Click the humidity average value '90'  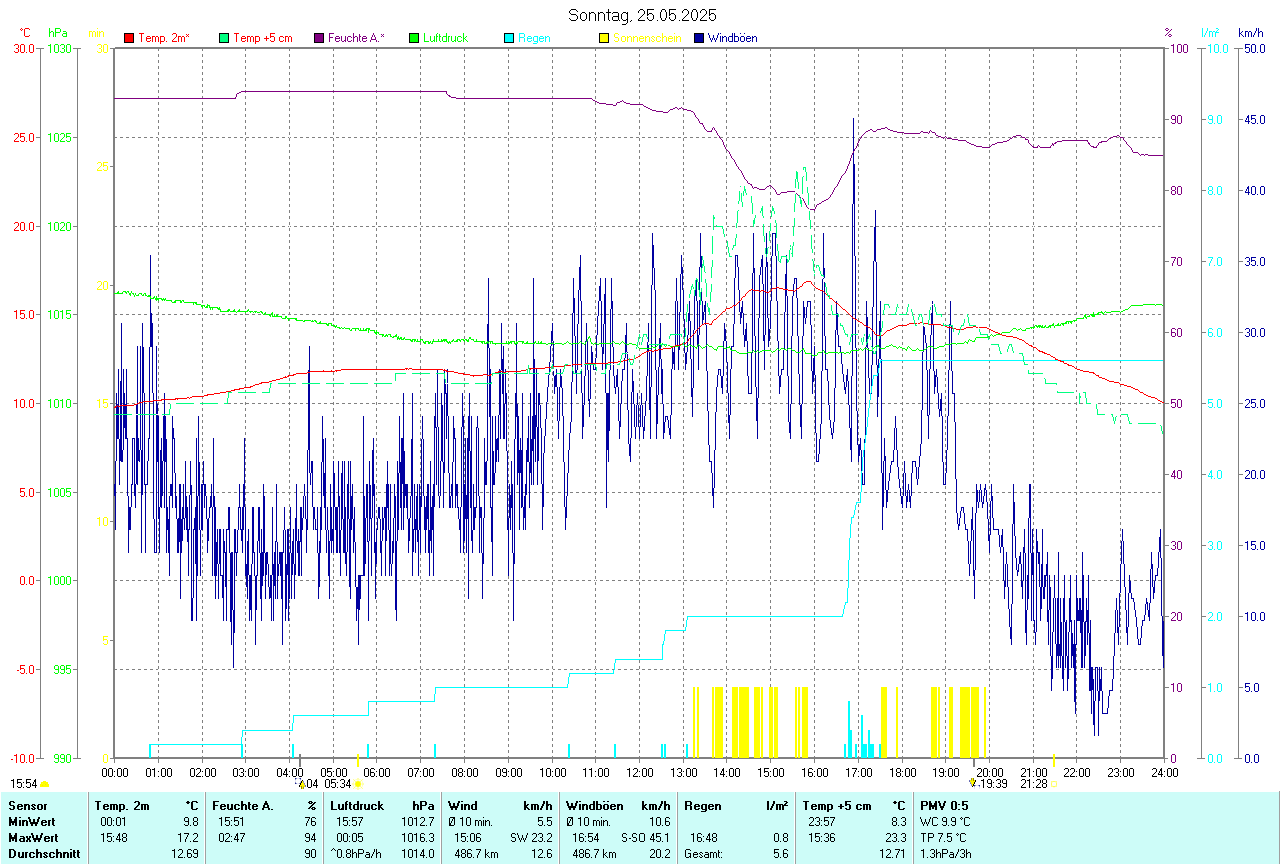click(311, 853)
